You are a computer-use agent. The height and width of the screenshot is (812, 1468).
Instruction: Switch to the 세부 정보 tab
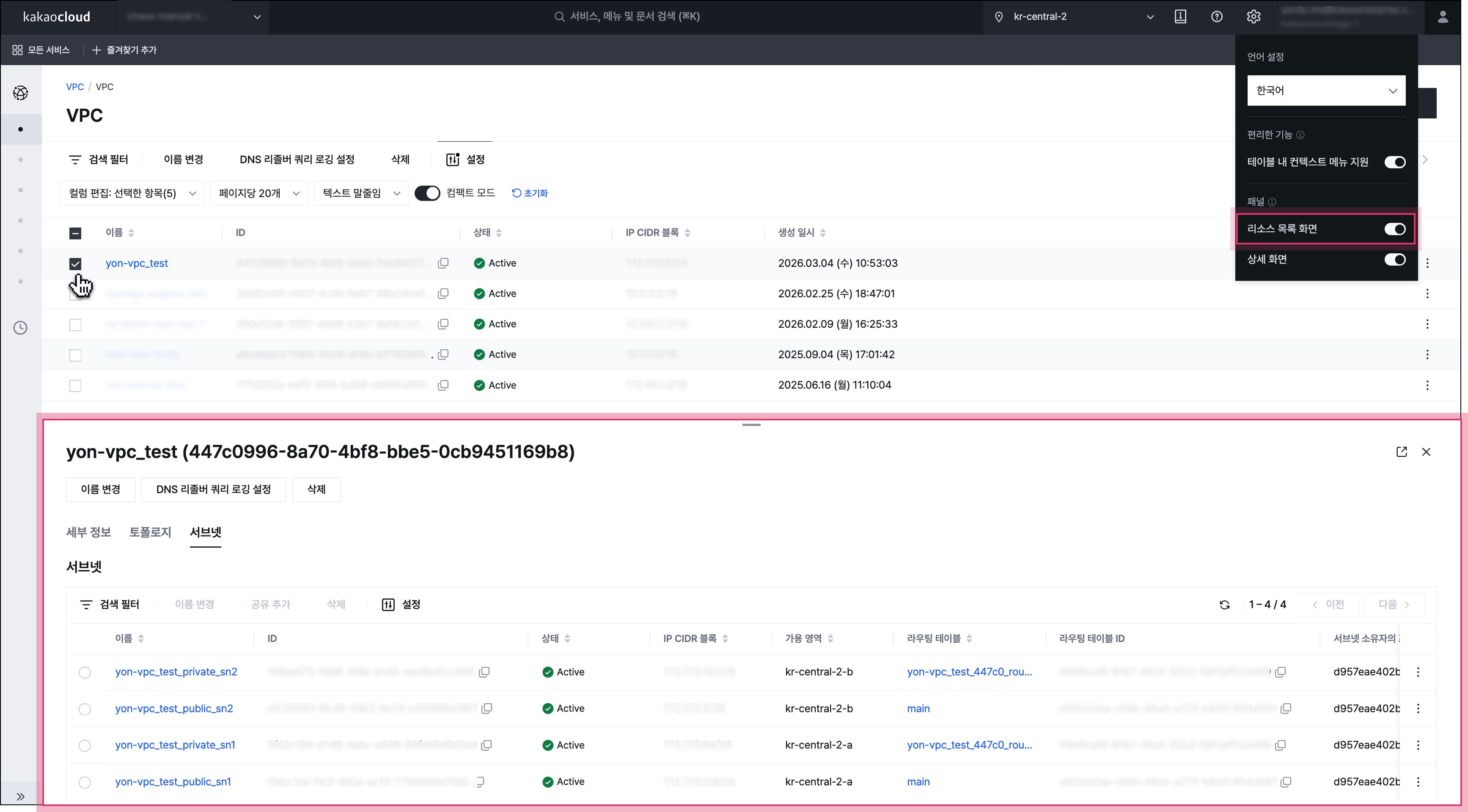(x=88, y=532)
